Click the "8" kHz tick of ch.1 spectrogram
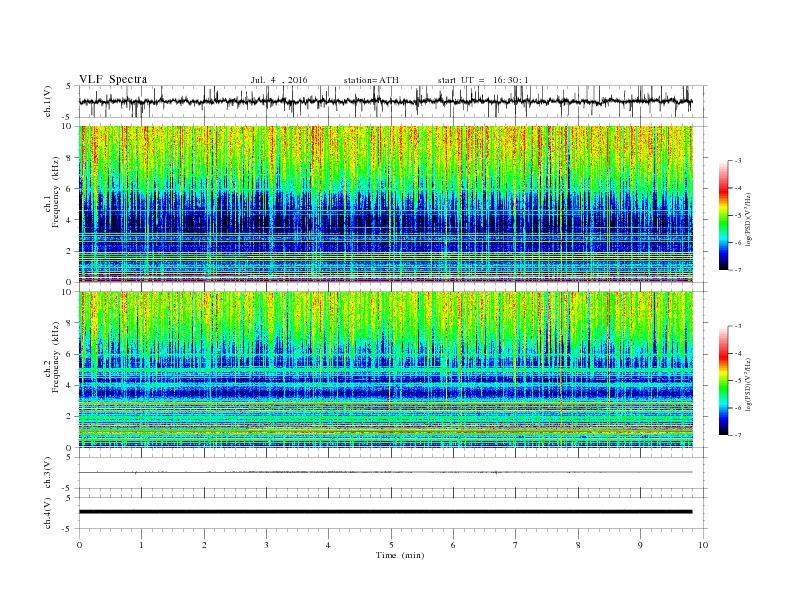 point(70,158)
